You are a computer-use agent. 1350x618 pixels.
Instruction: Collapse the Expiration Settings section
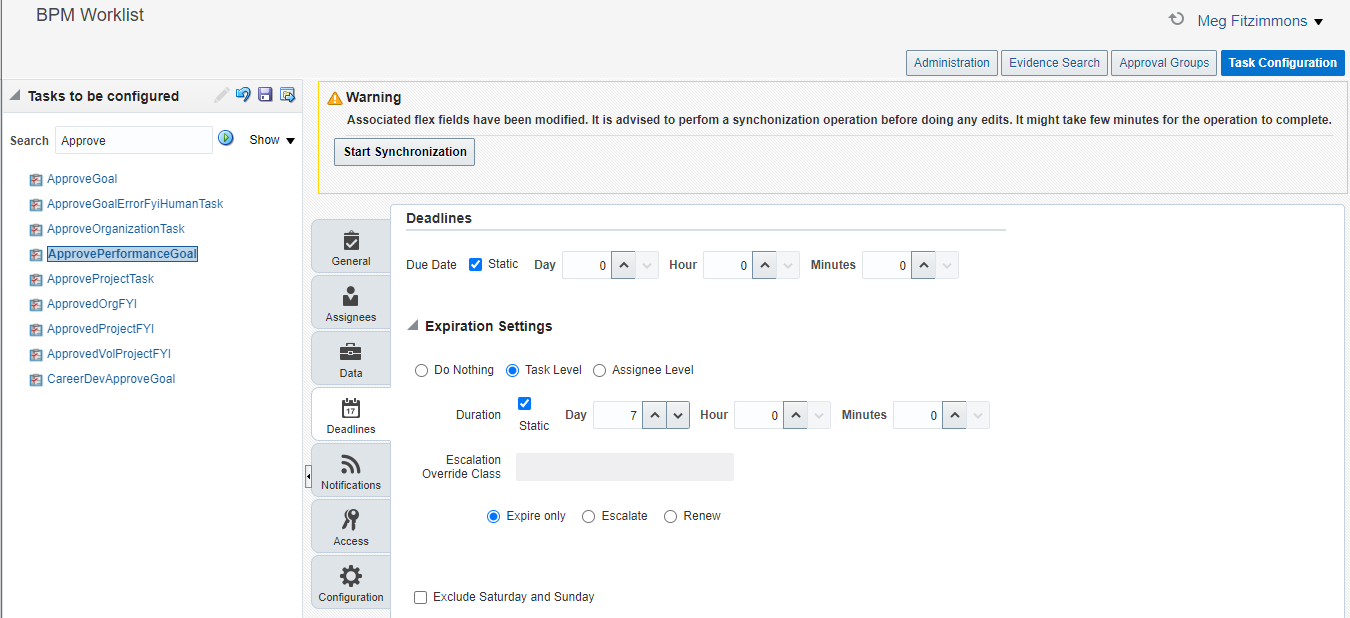[412, 325]
